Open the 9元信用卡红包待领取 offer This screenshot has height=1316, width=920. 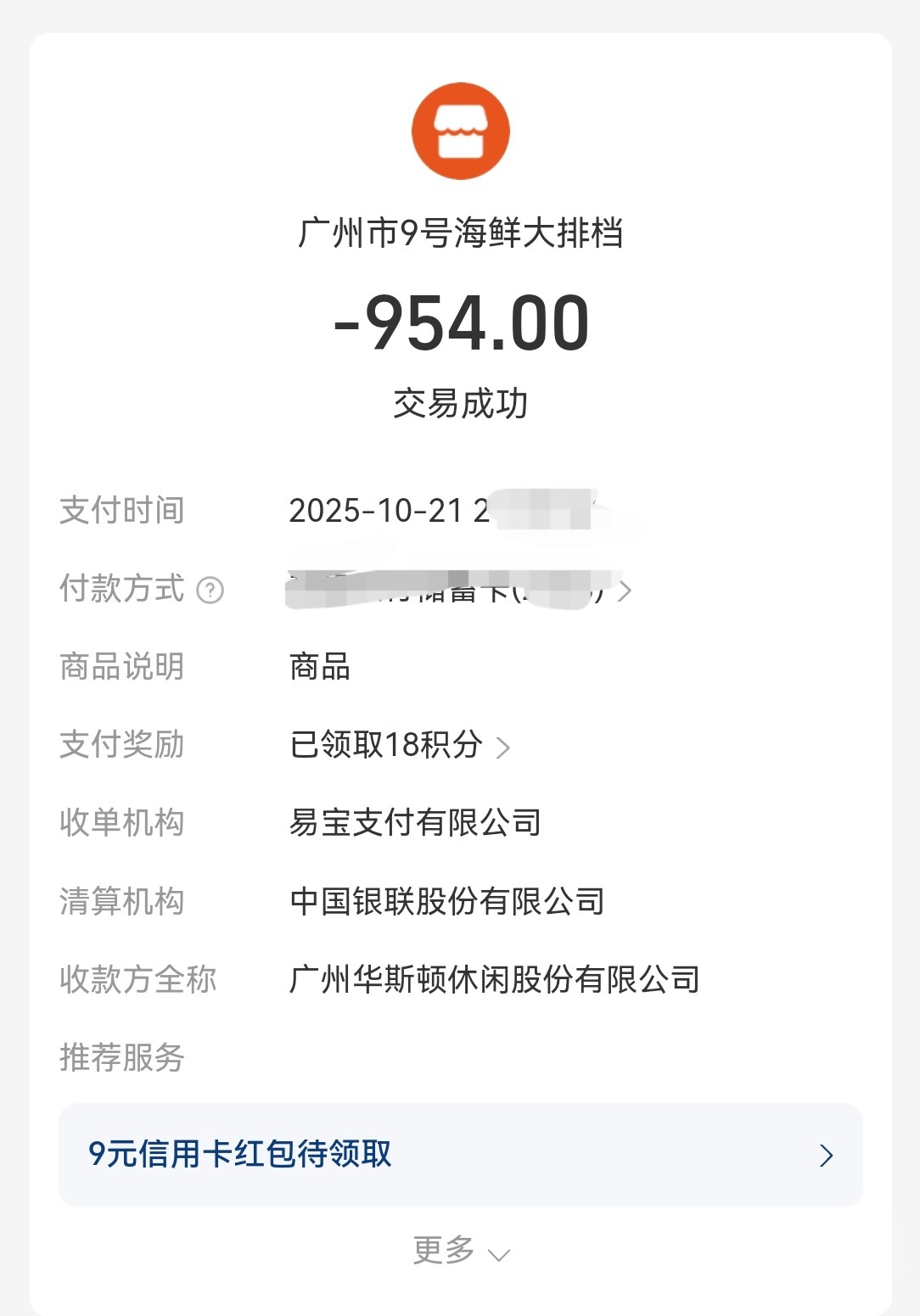tap(240, 1154)
